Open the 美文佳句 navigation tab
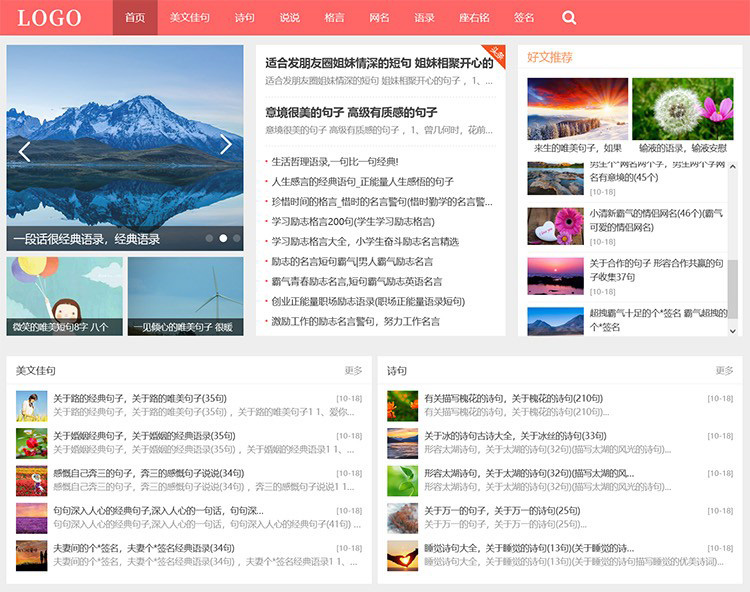This screenshot has height=592, width=750. click(x=189, y=18)
